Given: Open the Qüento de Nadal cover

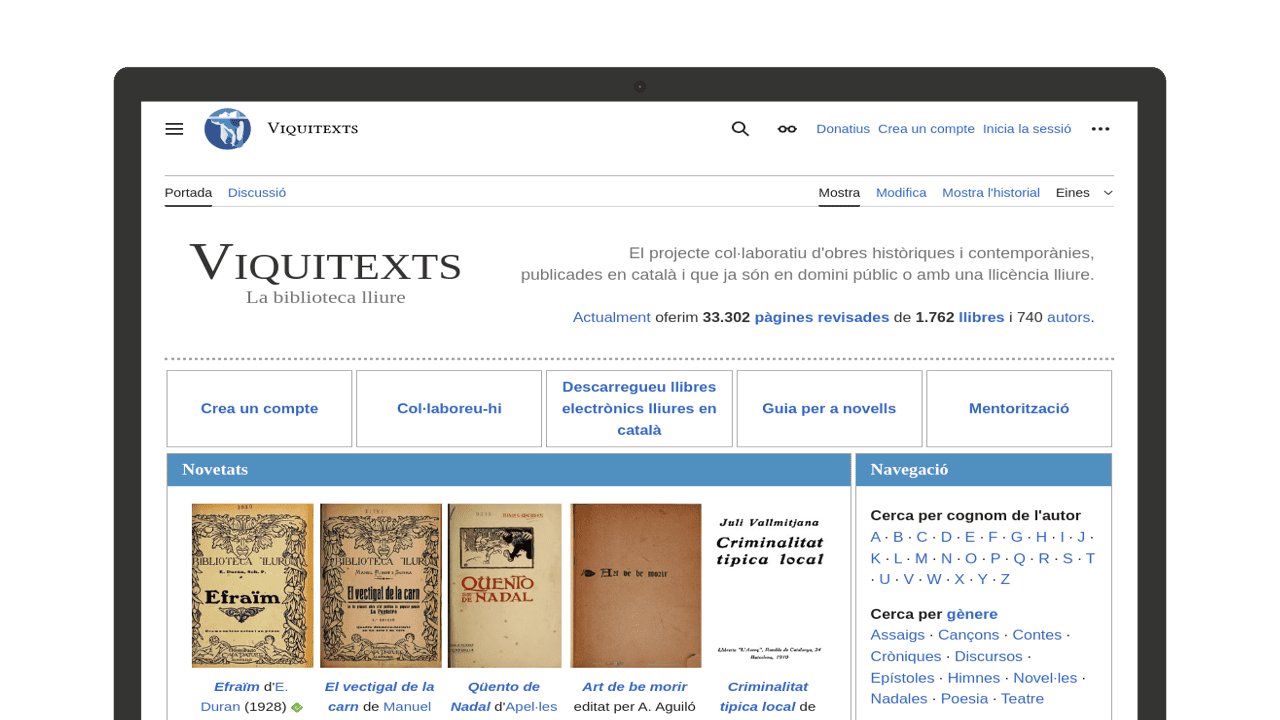Looking at the screenshot, I should coord(505,585).
